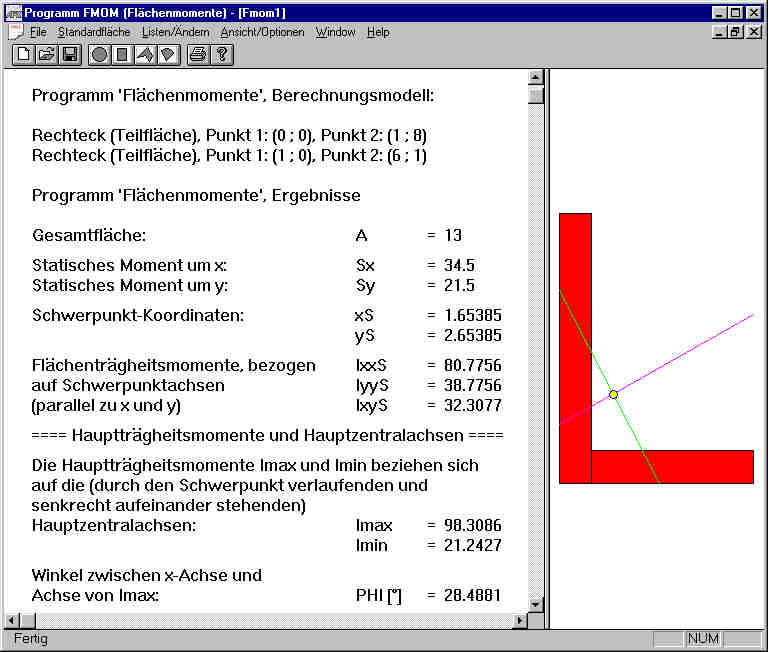Click the vertical scrollbar down arrow

click(x=535, y=604)
